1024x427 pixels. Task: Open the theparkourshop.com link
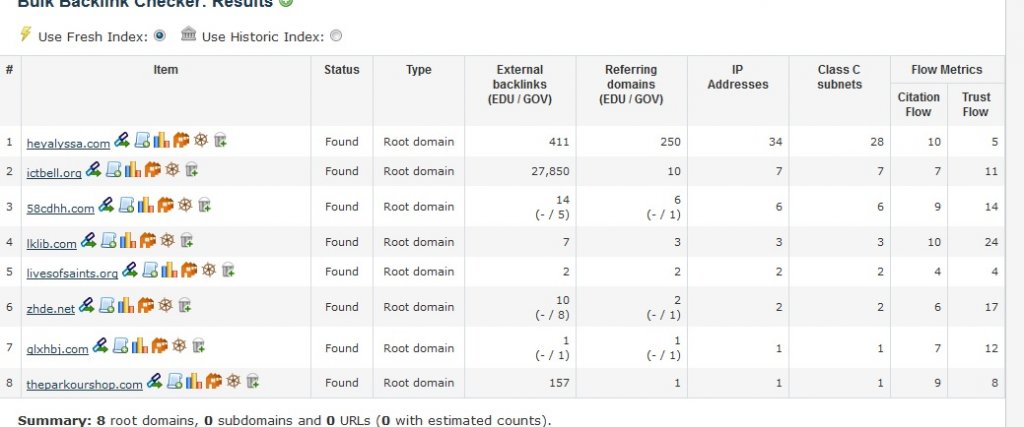click(84, 385)
